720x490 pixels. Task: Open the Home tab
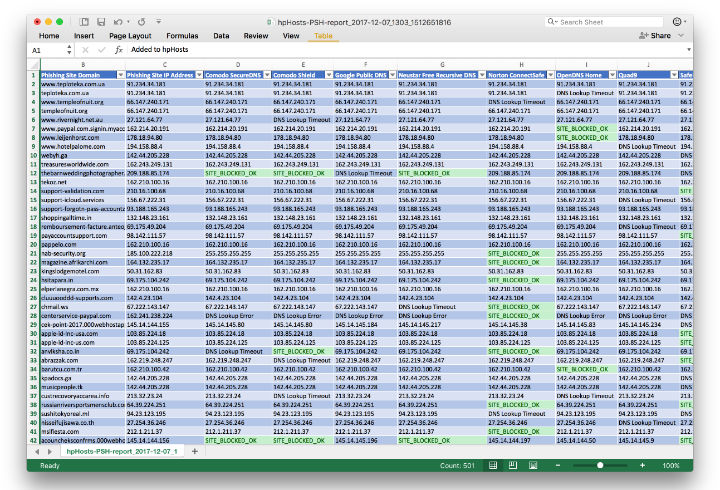[49, 35]
